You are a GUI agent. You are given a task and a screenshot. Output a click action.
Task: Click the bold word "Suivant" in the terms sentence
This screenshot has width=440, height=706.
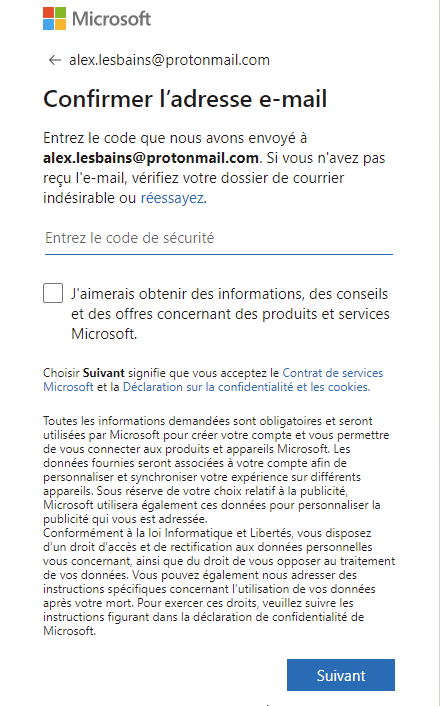point(104,373)
